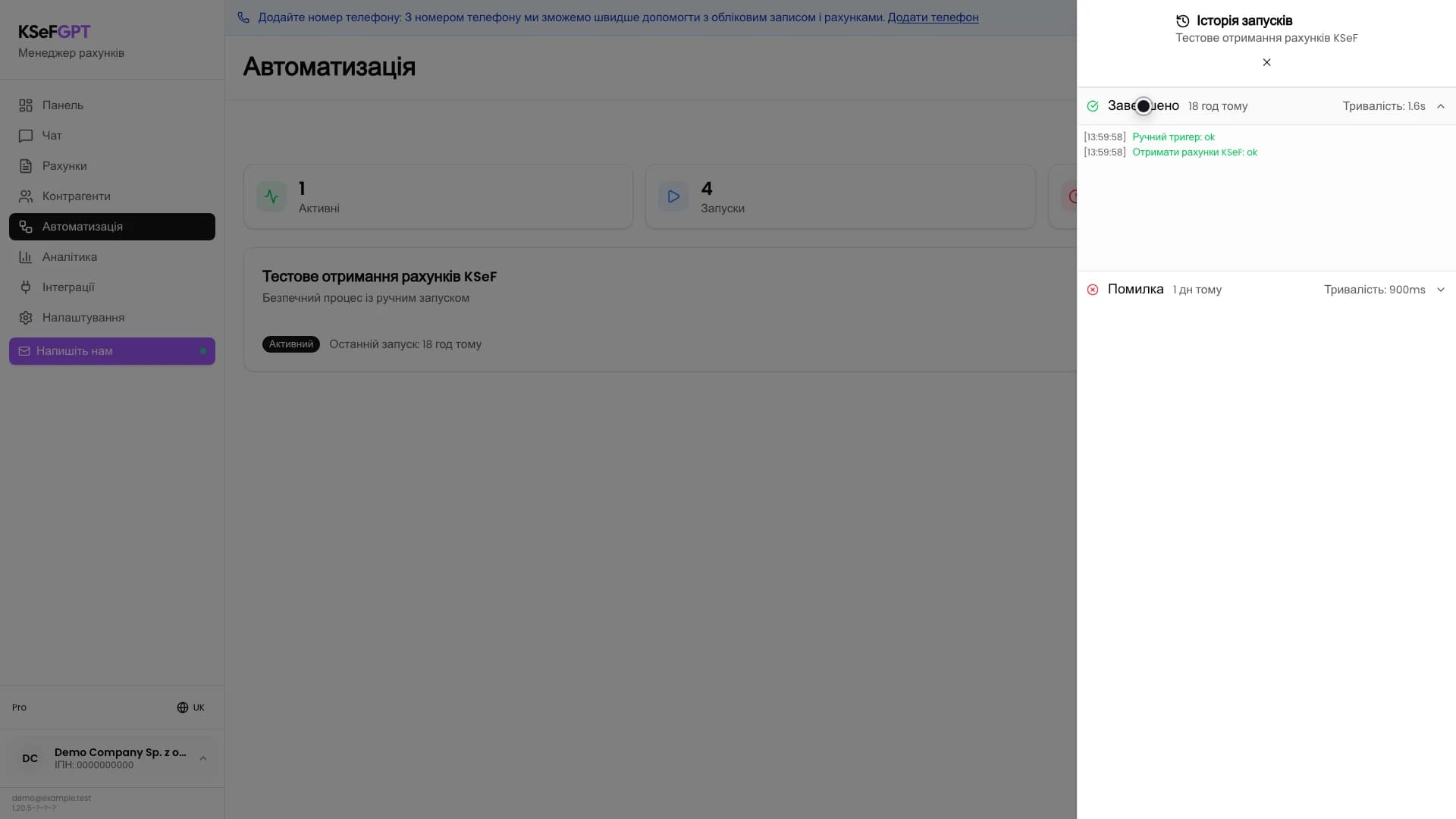Open the Панель dashboard icon
1456x819 pixels.
[x=26, y=105]
